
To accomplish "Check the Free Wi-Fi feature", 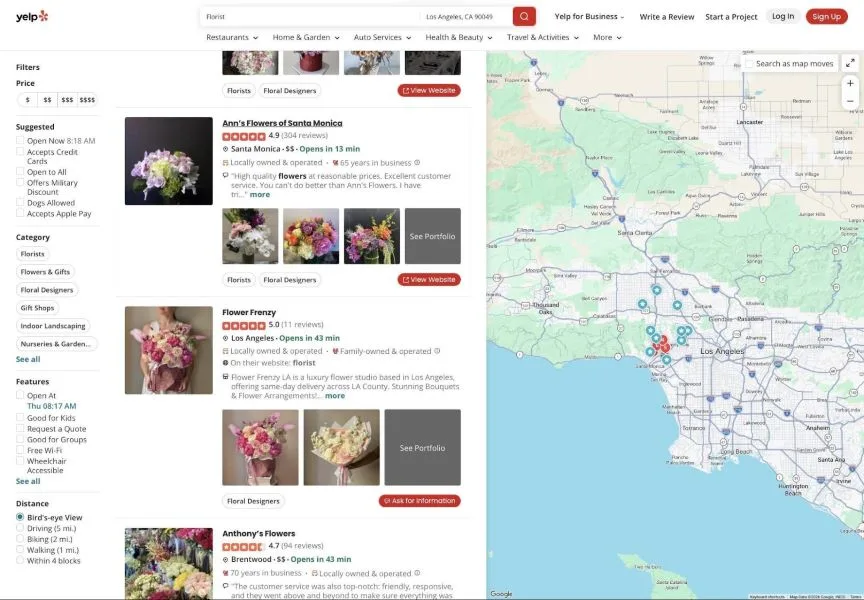I will pyautogui.click(x=20, y=450).
